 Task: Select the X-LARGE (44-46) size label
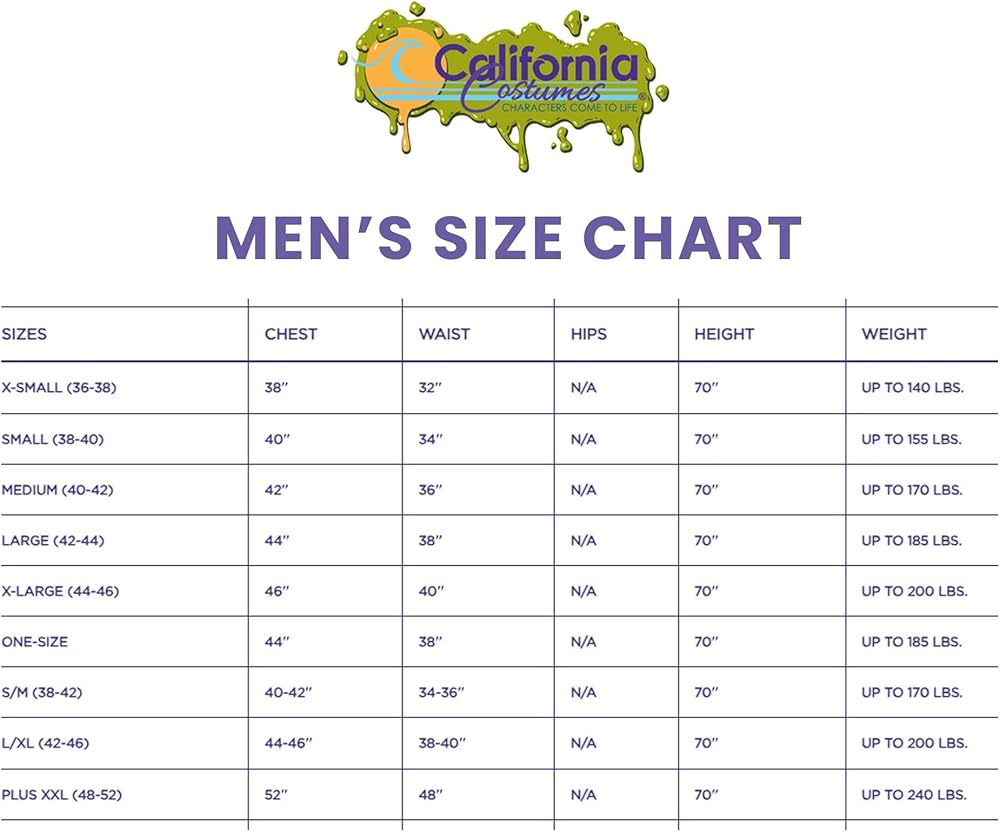(x=60, y=591)
